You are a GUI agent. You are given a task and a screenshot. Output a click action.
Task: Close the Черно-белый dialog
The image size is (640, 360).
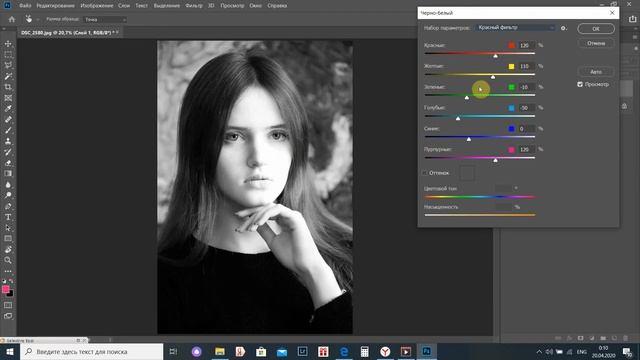tap(612, 13)
